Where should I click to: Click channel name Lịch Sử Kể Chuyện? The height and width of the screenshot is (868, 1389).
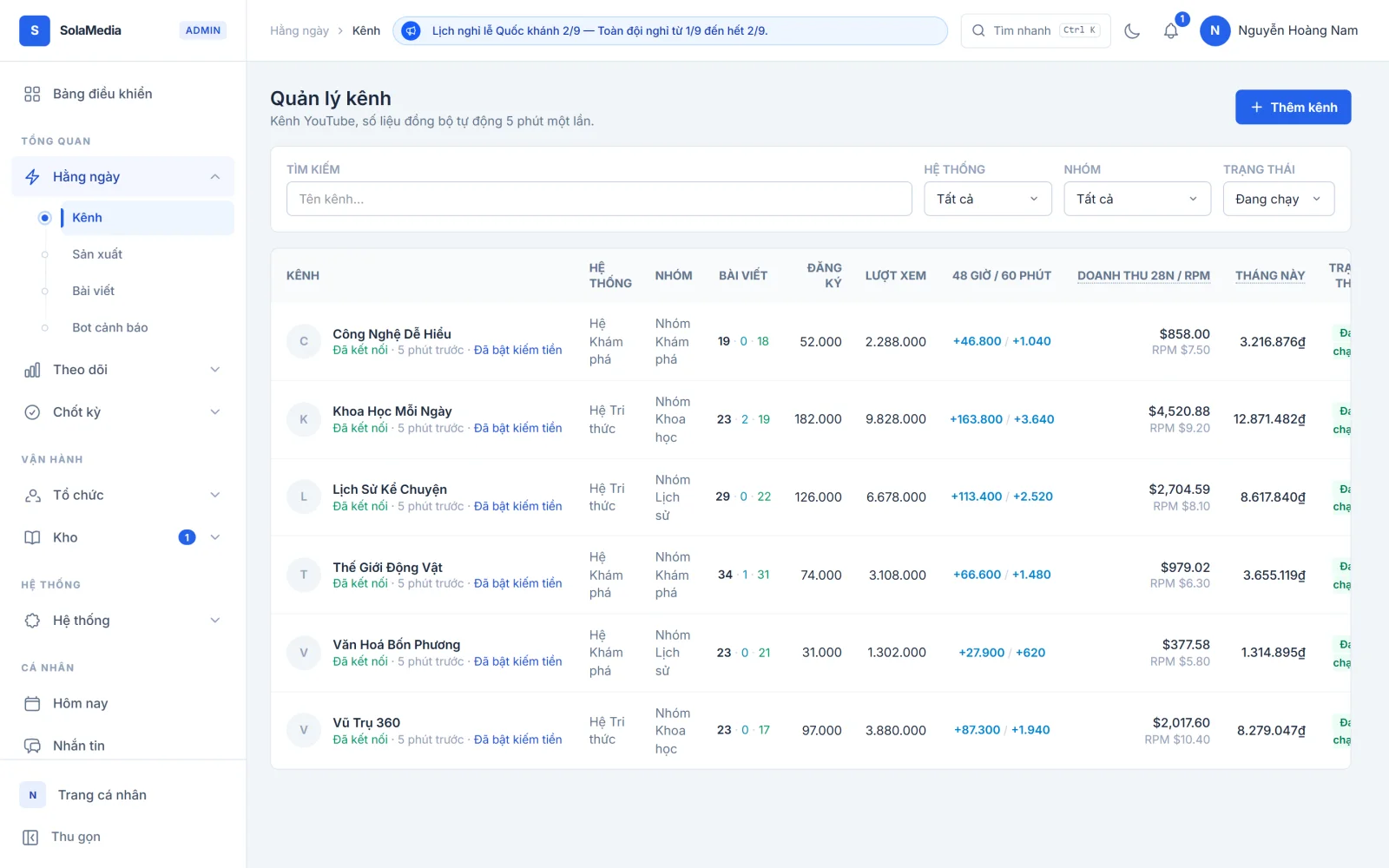(390, 490)
